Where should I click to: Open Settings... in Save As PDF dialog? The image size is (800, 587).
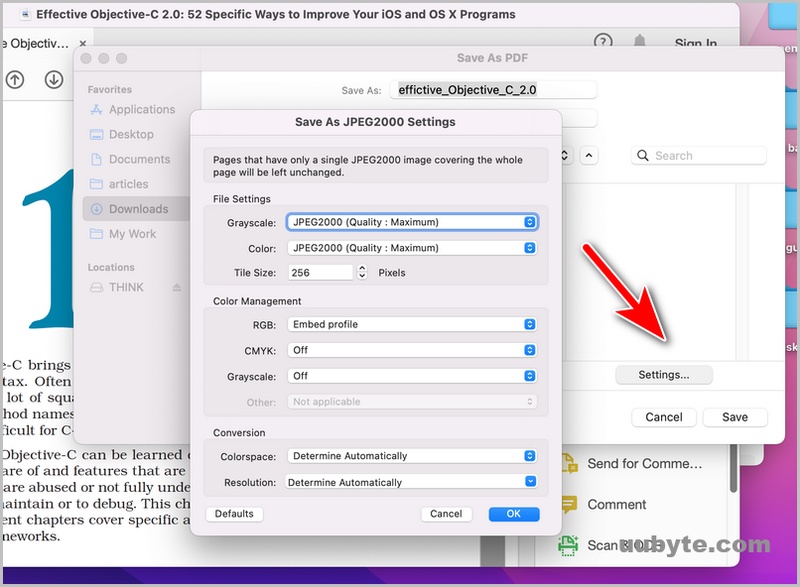tap(664, 375)
